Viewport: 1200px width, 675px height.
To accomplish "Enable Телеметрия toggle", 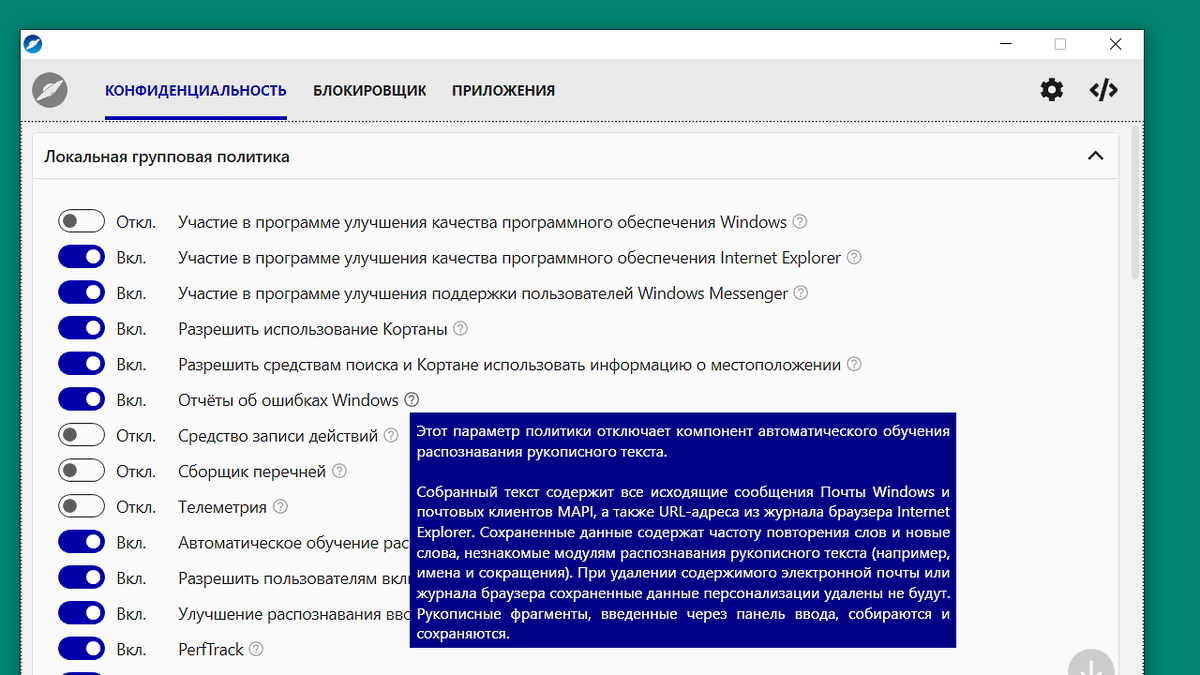I will (82, 507).
